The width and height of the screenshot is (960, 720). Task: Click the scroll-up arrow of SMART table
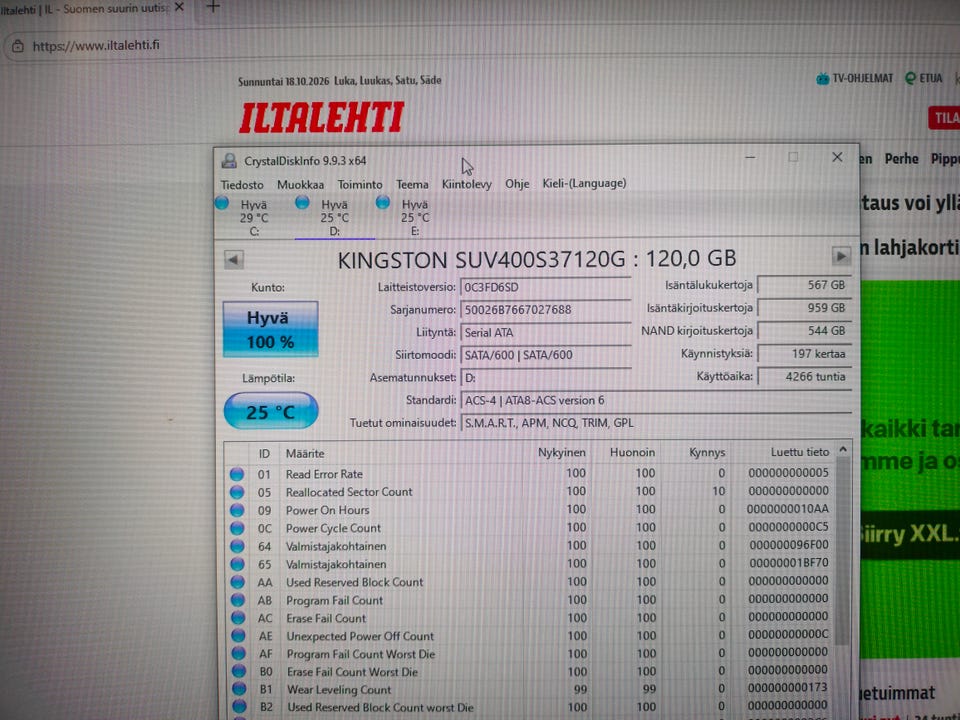coord(843,450)
